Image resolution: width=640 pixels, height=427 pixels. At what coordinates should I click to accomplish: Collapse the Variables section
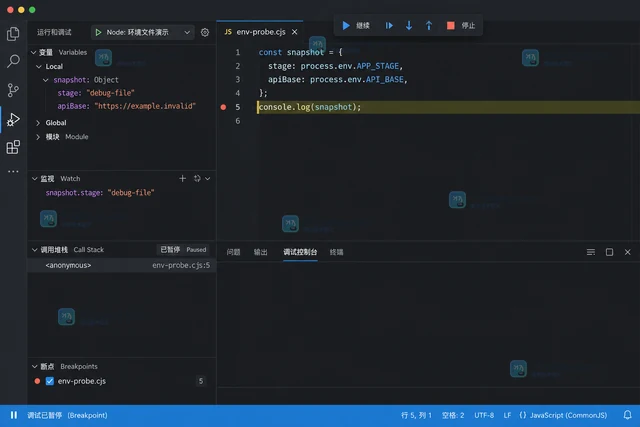click(34, 52)
